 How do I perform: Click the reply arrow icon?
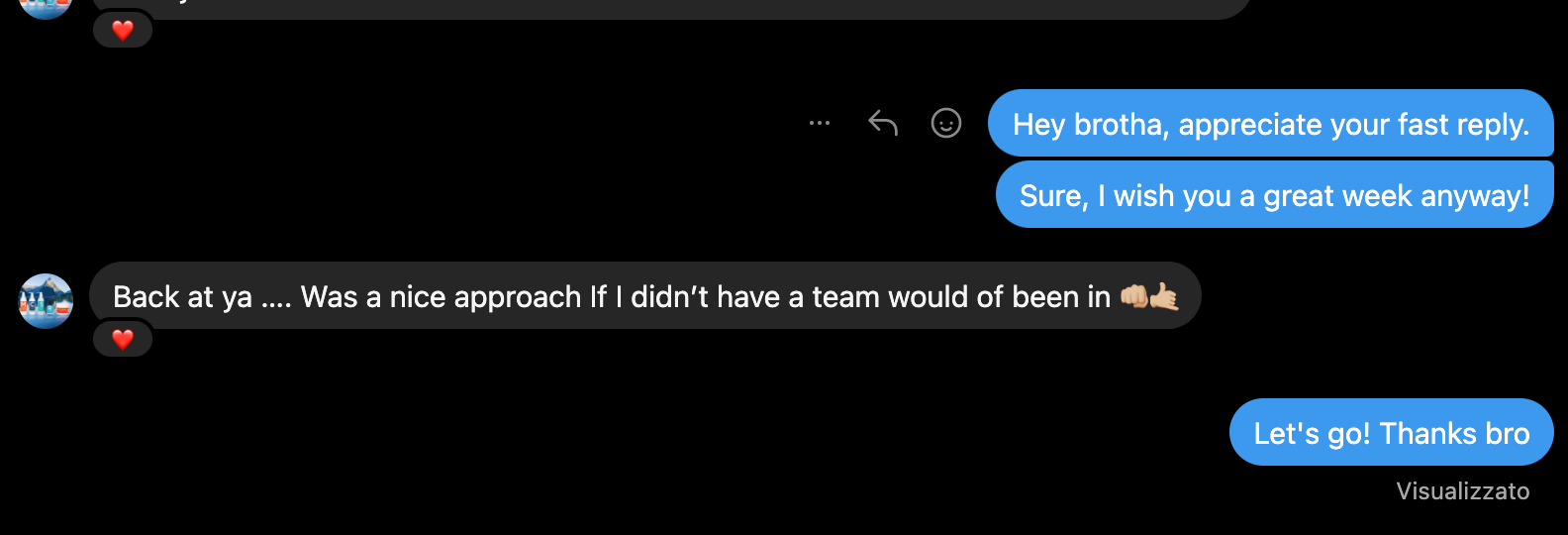(x=883, y=124)
